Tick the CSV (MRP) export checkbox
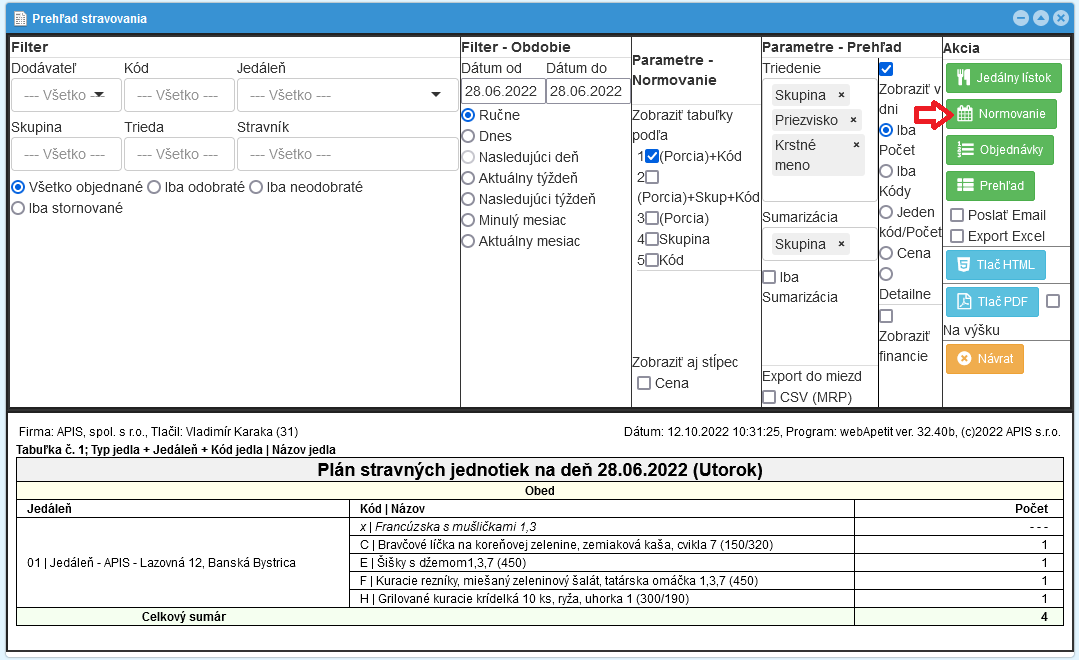The image size is (1079, 660). click(769, 397)
